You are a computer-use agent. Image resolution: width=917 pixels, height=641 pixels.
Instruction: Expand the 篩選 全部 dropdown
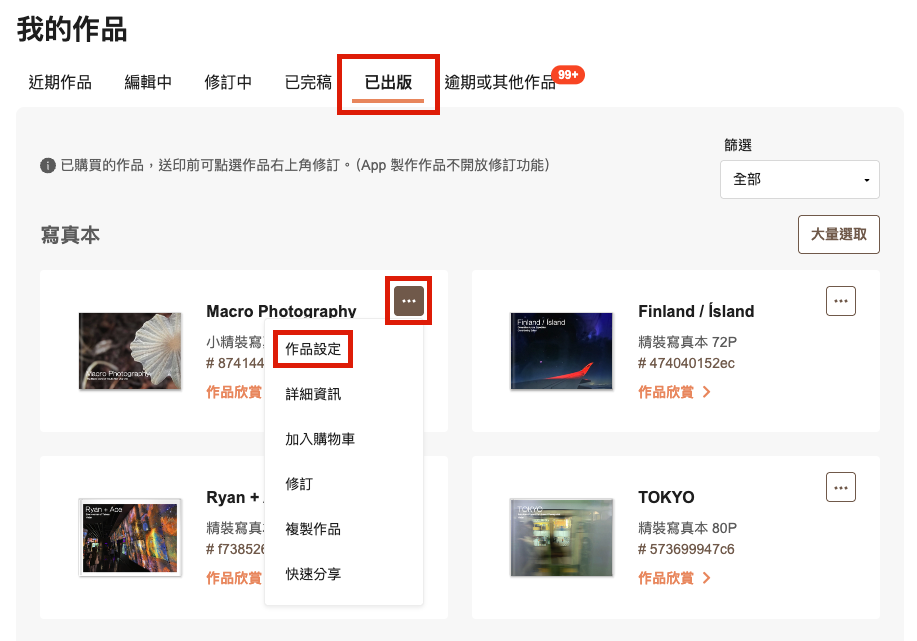pos(799,180)
